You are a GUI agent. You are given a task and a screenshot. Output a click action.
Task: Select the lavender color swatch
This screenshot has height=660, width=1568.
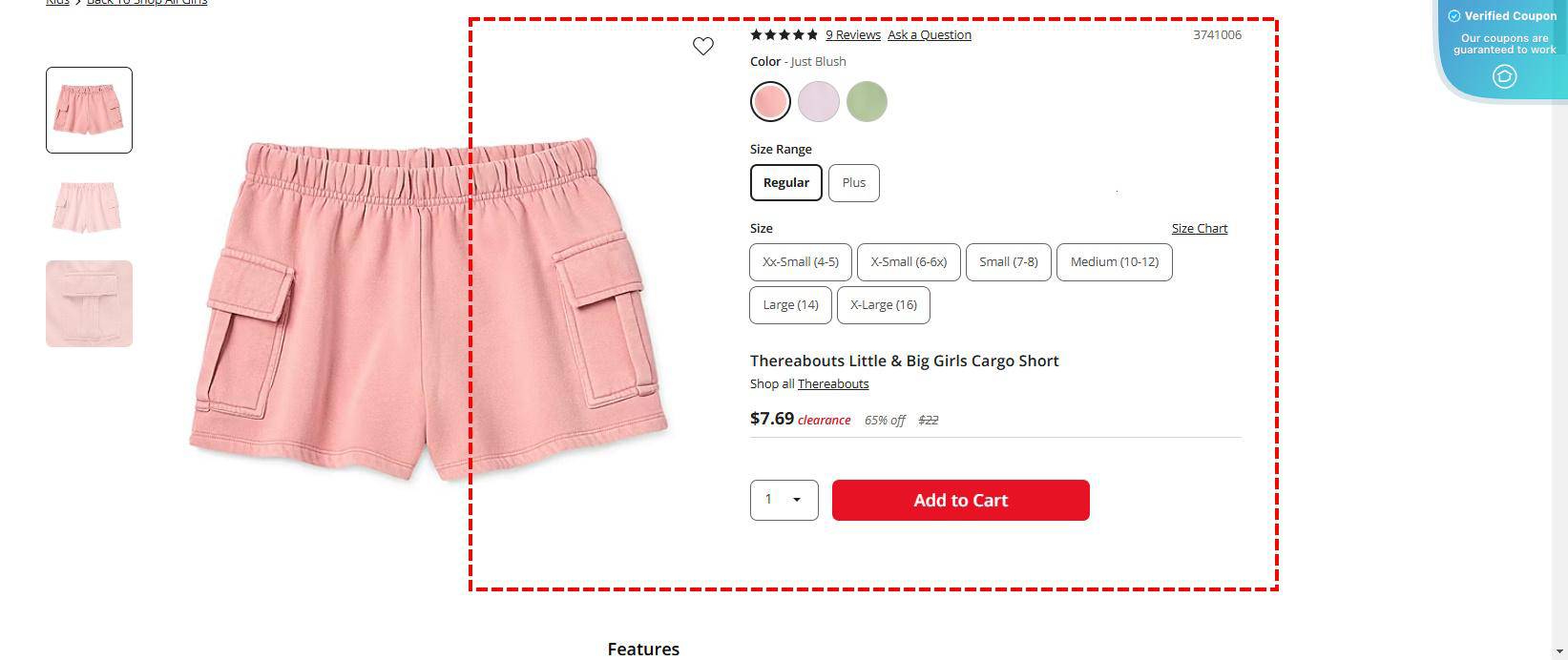[x=818, y=100]
